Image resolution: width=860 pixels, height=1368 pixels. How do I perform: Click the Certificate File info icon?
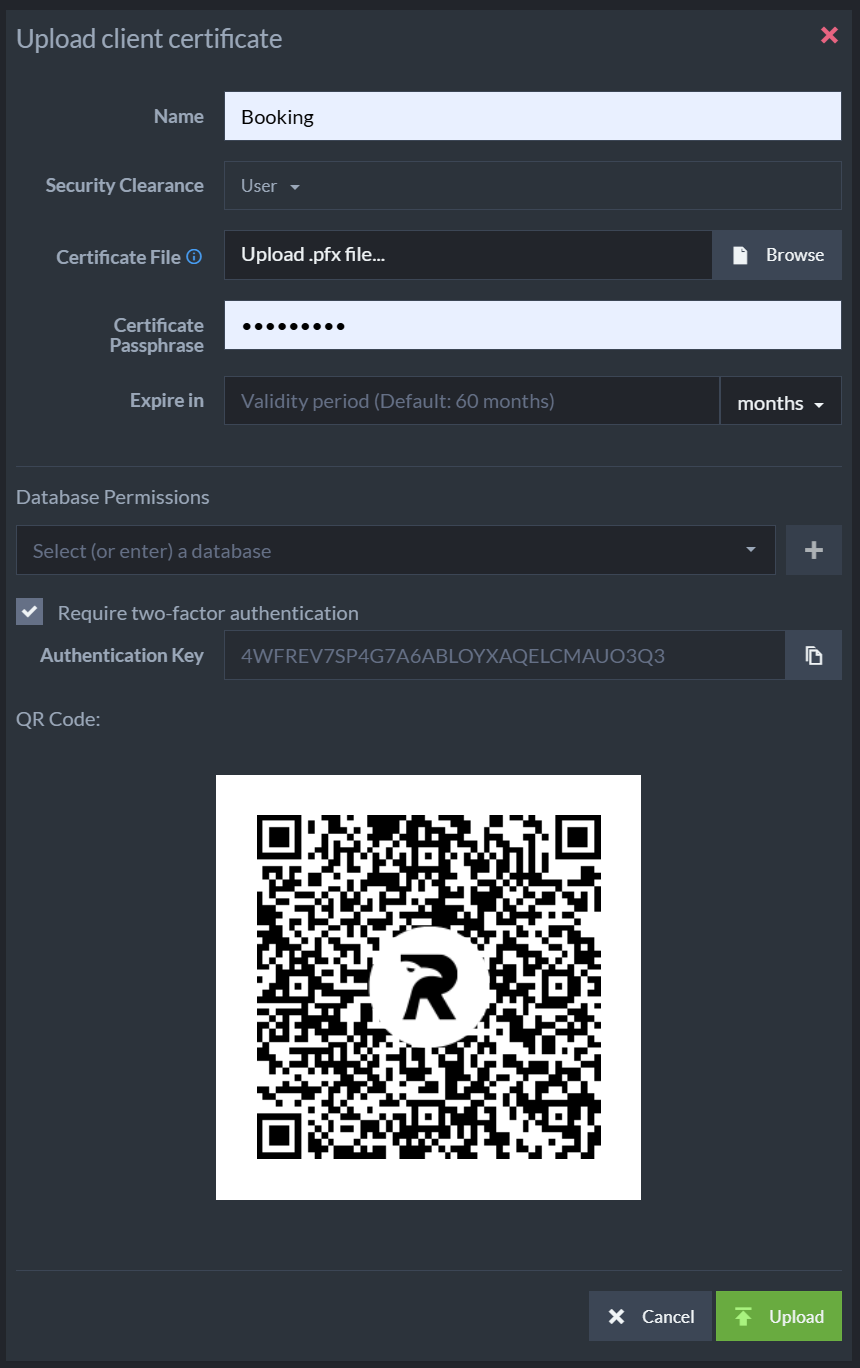pyautogui.click(x=194, y=257)
